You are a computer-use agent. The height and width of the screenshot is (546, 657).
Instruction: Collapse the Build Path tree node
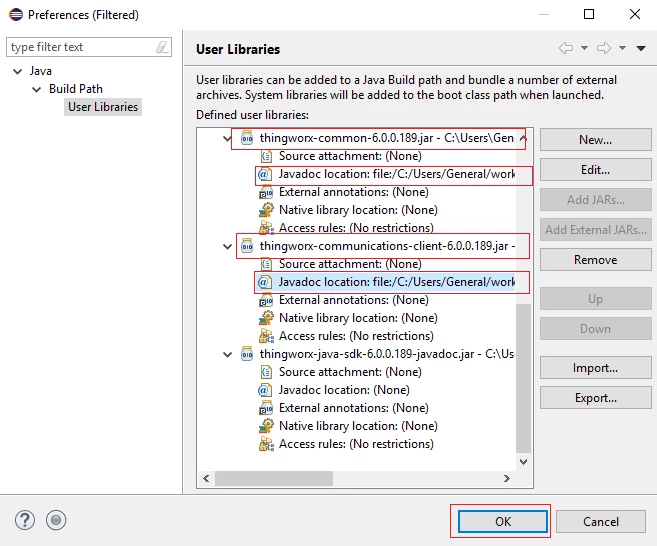(x=37, y=89)
